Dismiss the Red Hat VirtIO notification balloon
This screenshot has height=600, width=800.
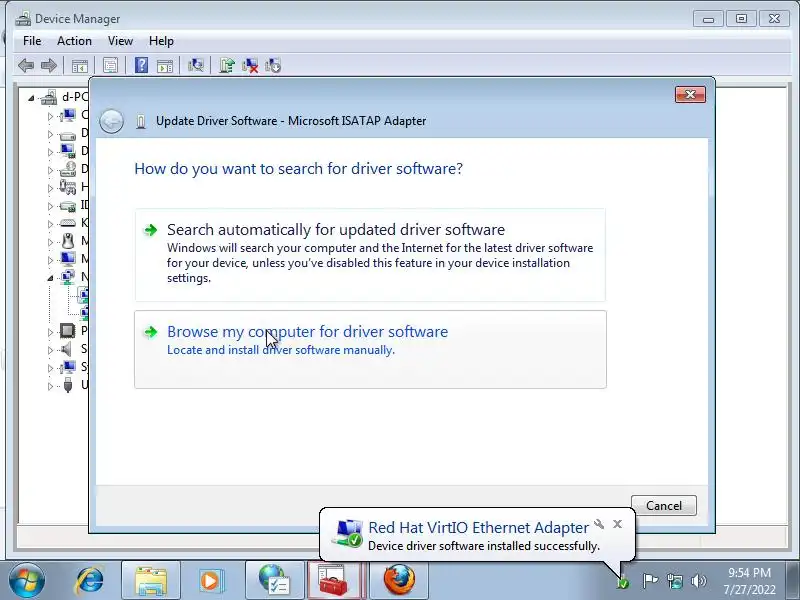[617, 524]
